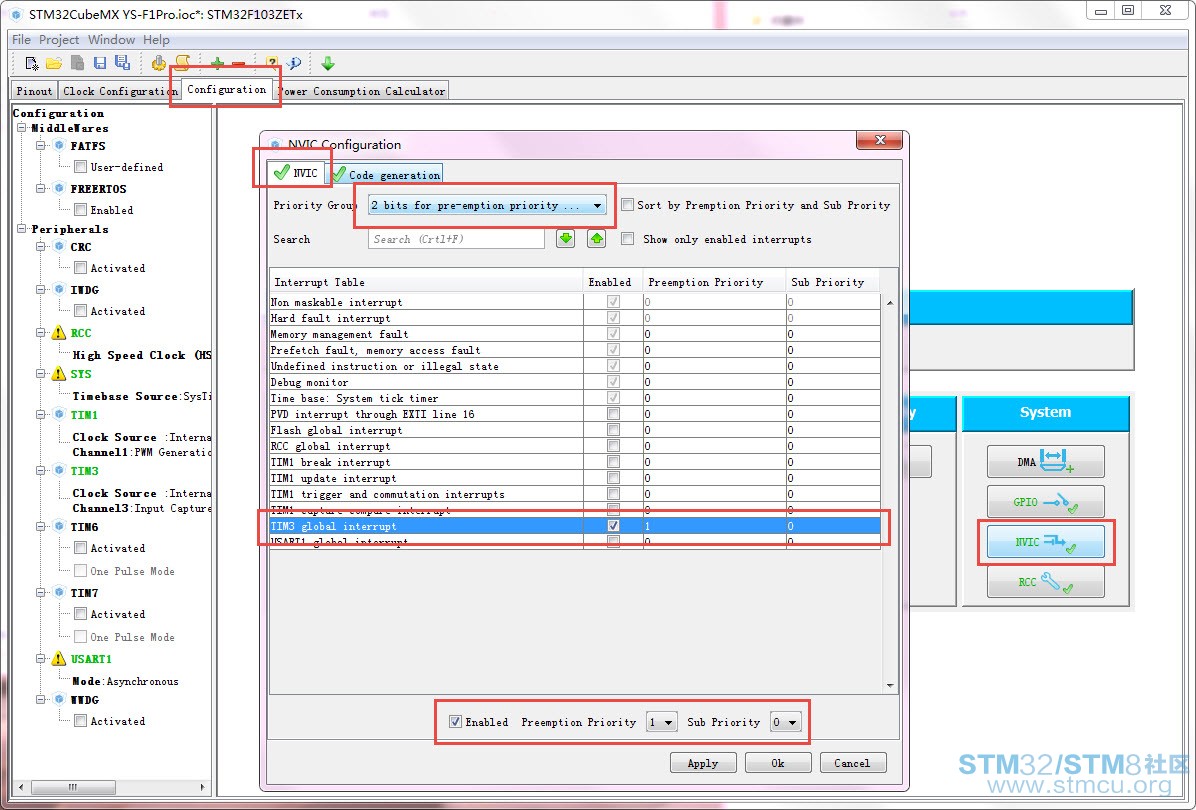This screenshot has width=1196, height=810.
Task: Open the Project menu
Action: [59, 40]
